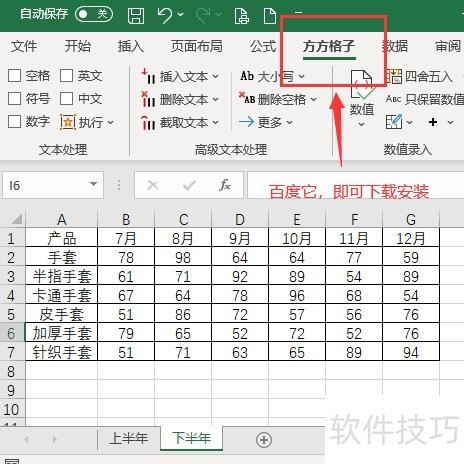This screenshot has width=464, height=464.
Task: Switch to the 方方格子 ribbon tab
Action: pyautogui.click(x=329, y=46)
